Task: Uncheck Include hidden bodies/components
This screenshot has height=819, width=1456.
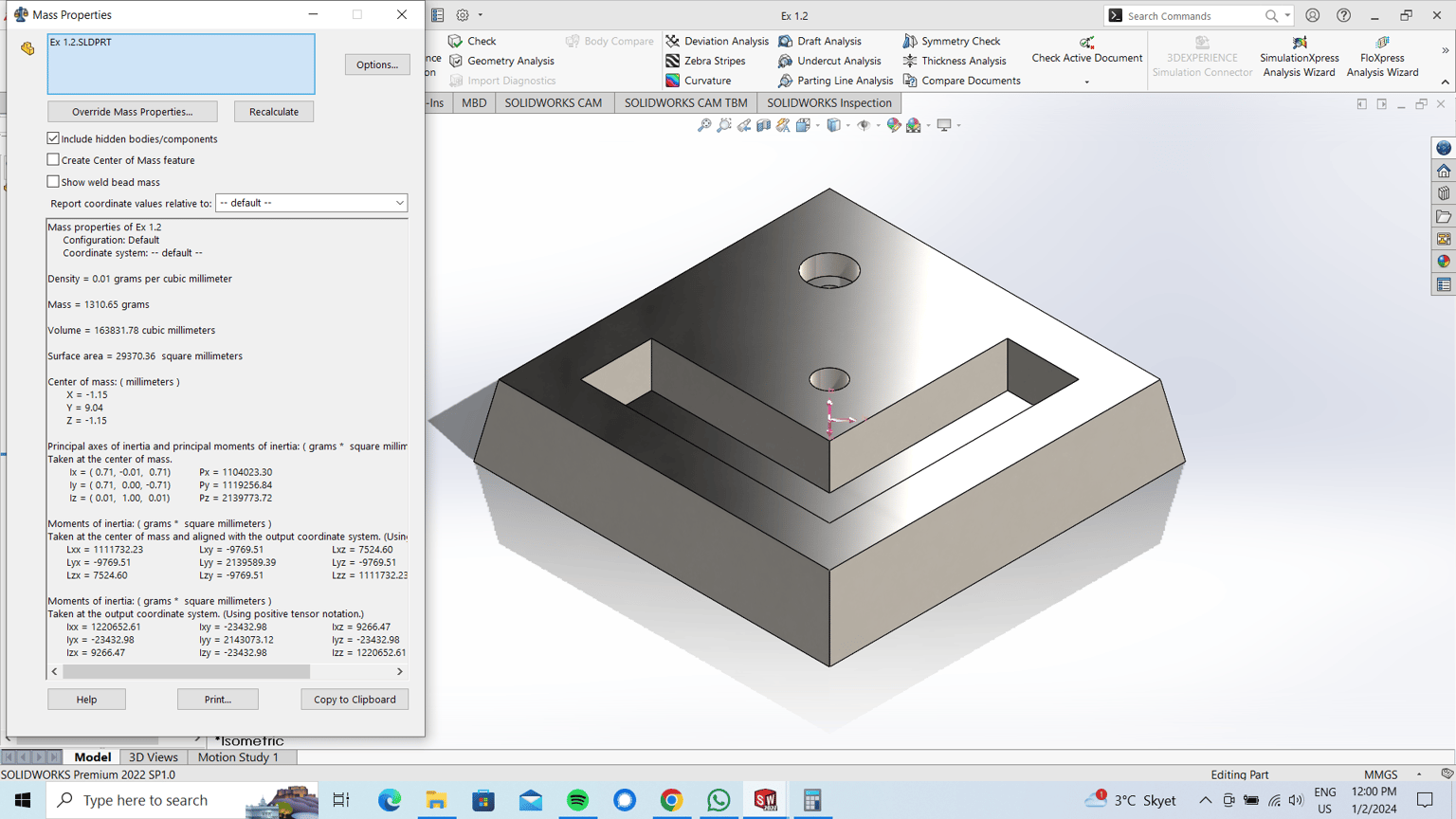Action: (x=53, y=138)
